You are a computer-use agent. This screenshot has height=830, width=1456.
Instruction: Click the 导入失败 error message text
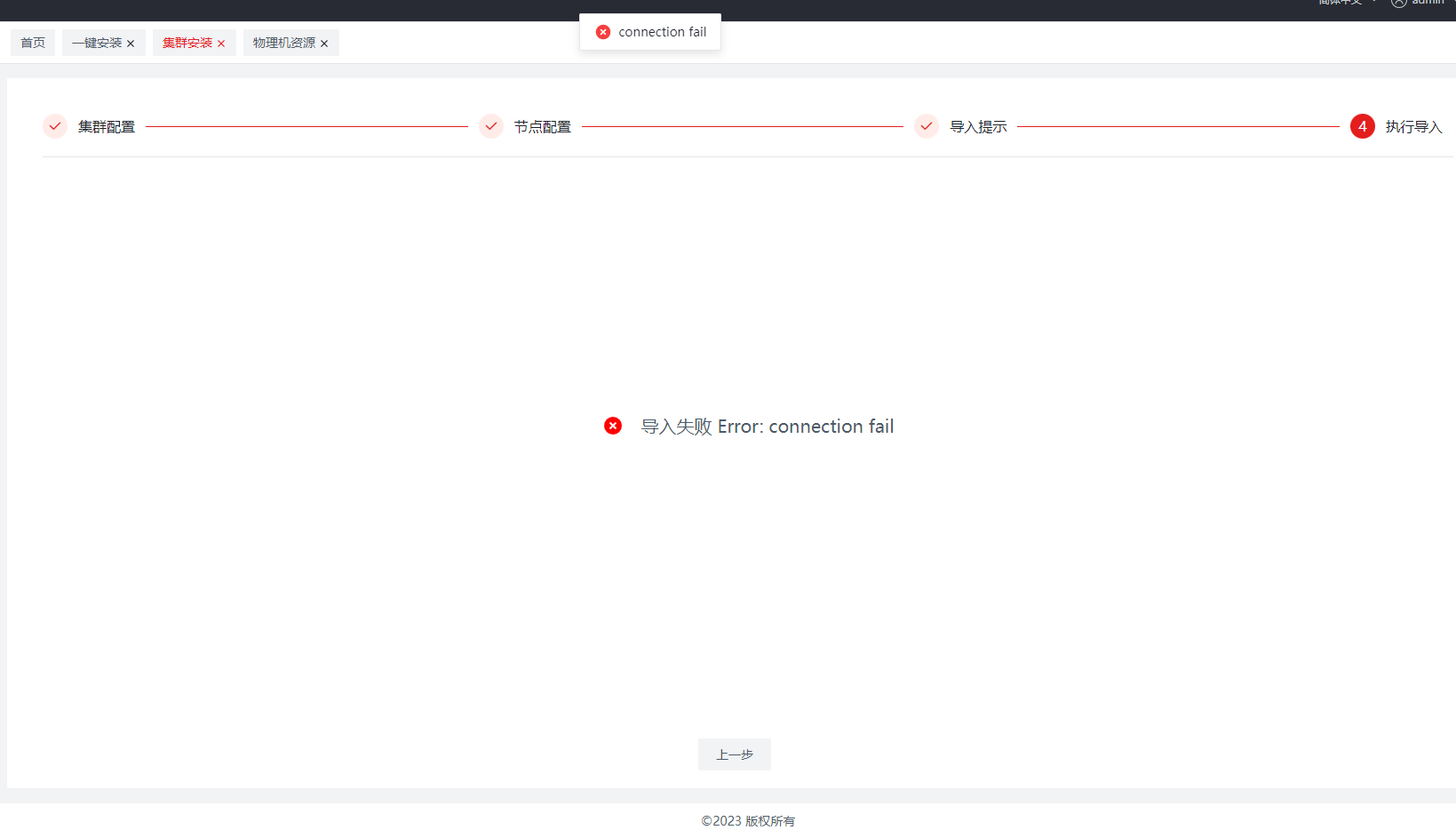767,427
